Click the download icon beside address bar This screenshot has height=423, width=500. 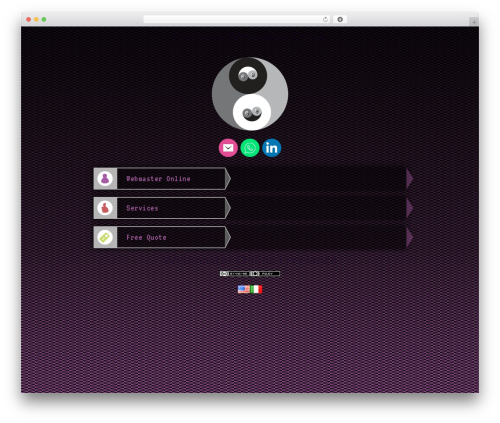tap(340, 19)
